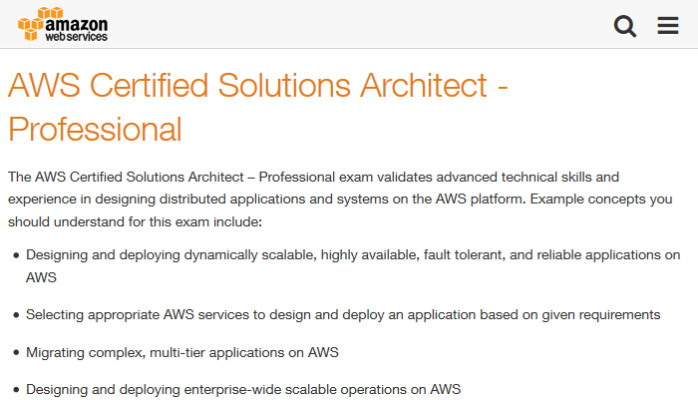Click the bullet 'Designing and deploying enterprise-wide scalable operations'
Screen dimensions: 698x400
(243, 389)
